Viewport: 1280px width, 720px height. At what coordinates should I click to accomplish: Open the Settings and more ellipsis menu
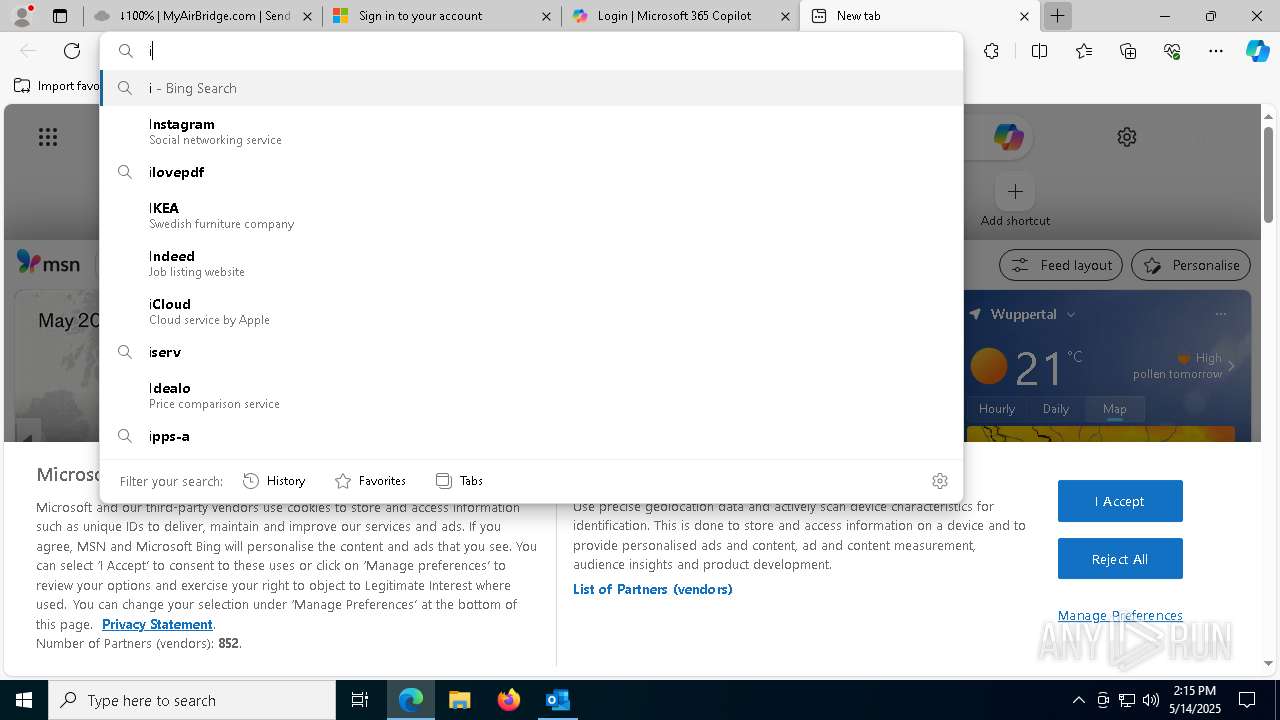coord(1216,51)
